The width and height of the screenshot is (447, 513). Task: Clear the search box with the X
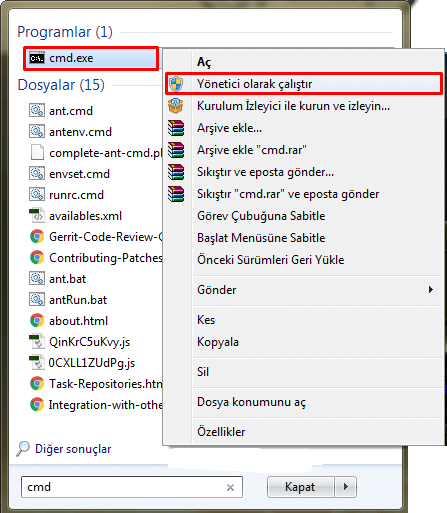coord(230,488)
